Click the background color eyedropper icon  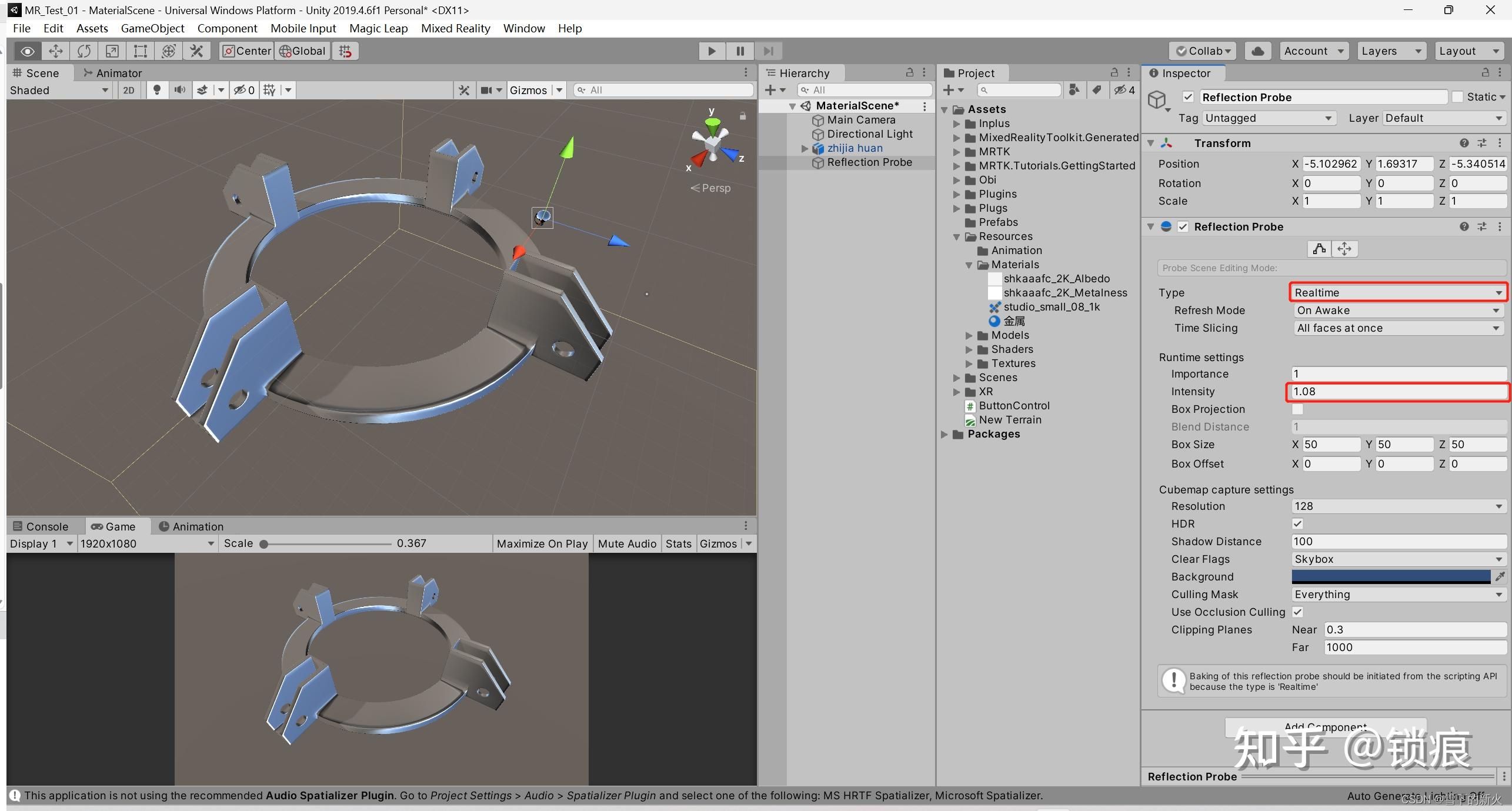(x=1500, y=576)
